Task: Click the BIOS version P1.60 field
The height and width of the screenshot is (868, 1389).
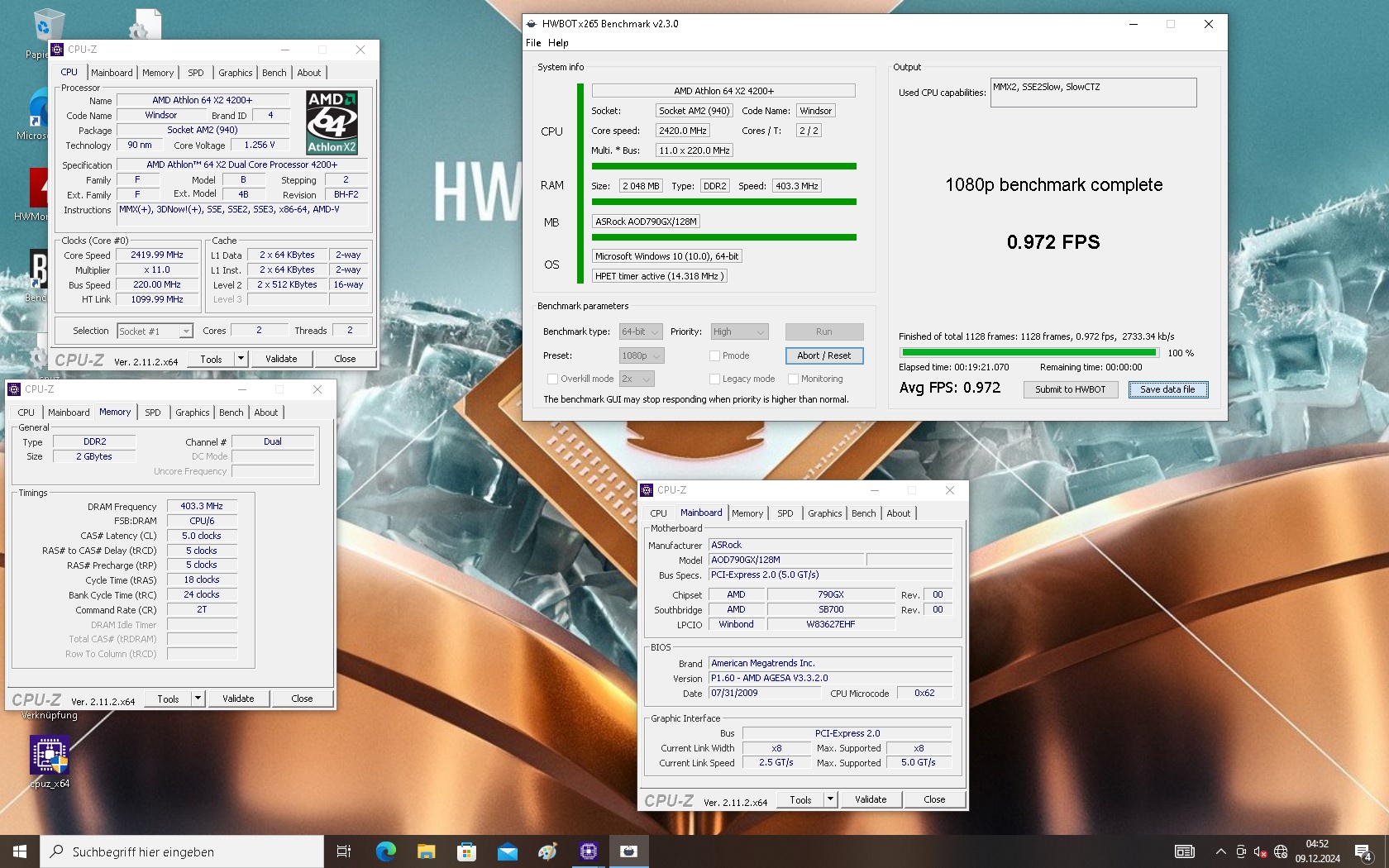Action: 831,678
